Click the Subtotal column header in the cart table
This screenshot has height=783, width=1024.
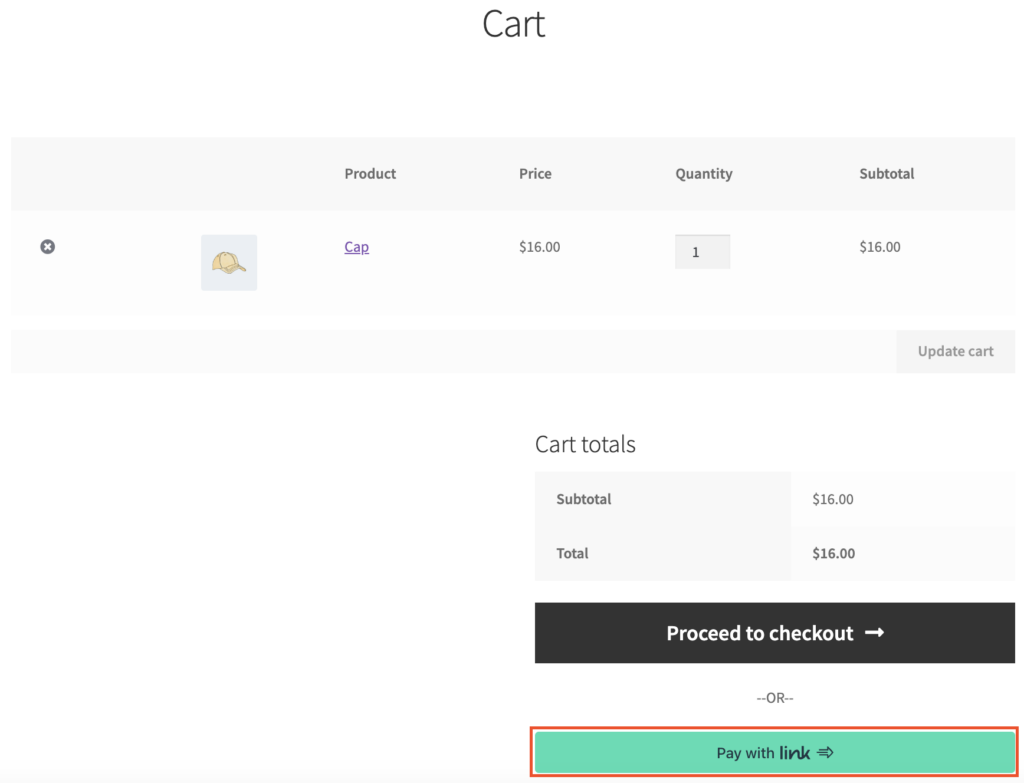point(886,174)
